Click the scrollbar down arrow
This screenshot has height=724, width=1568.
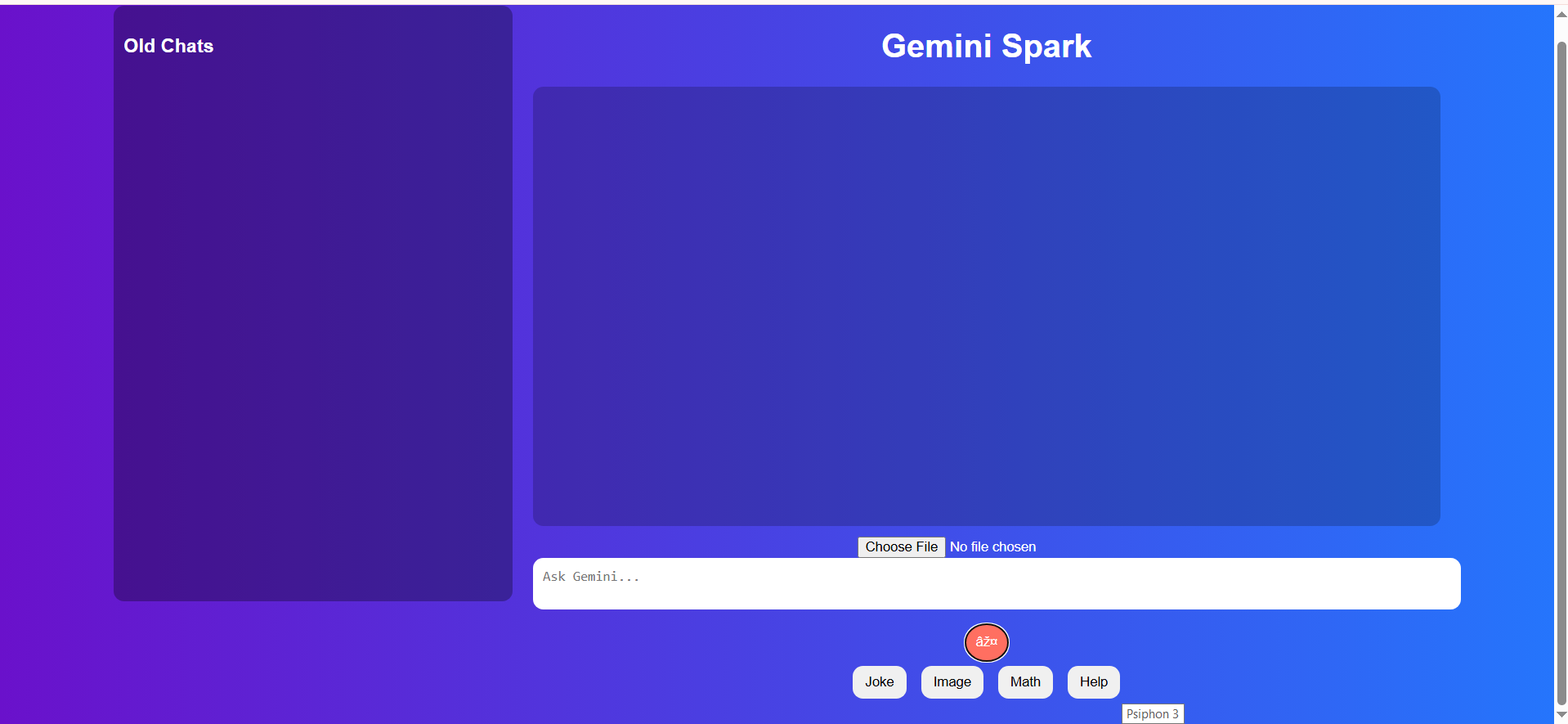(x=1561, y=715)
